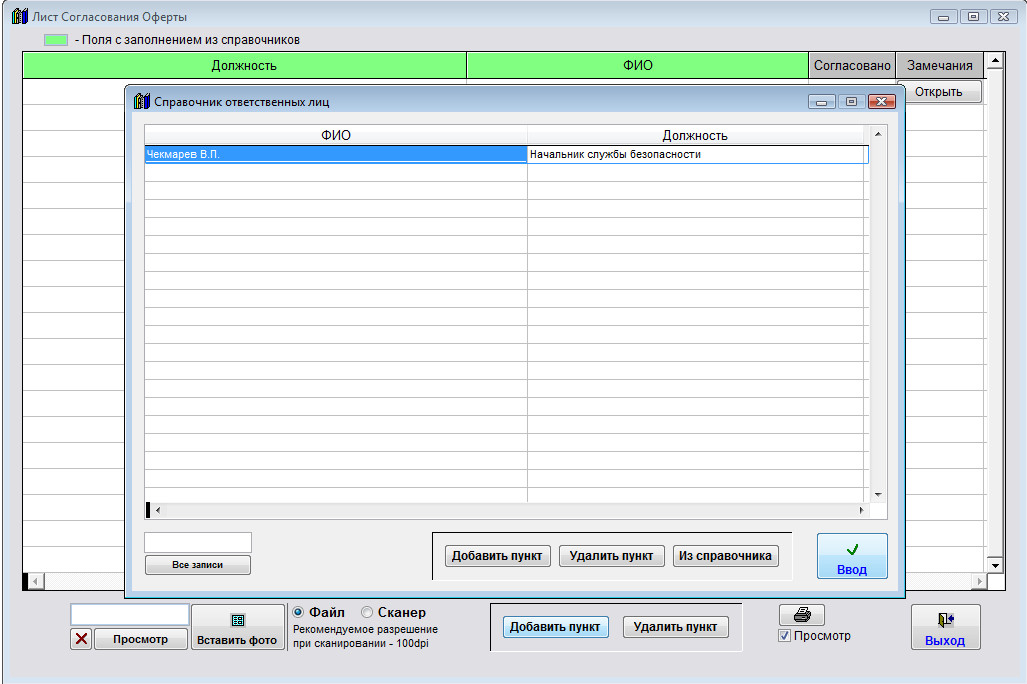1027x684 pixels.
Task: Click the Согласовано column header
Action: tap(852, 66)
